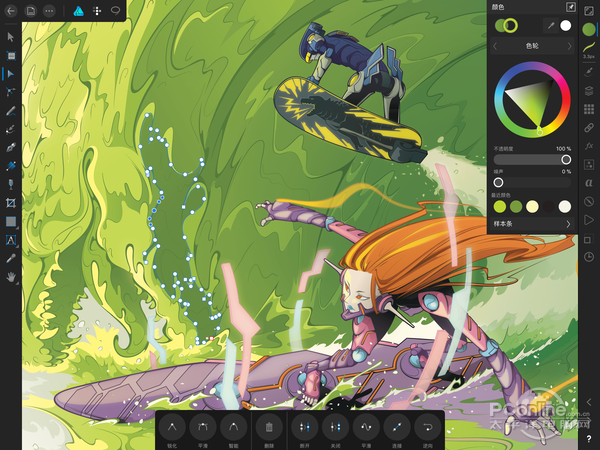Select the Artboard tool
The height and width of the screenshot is (450, 600).
tap(11, 55)
